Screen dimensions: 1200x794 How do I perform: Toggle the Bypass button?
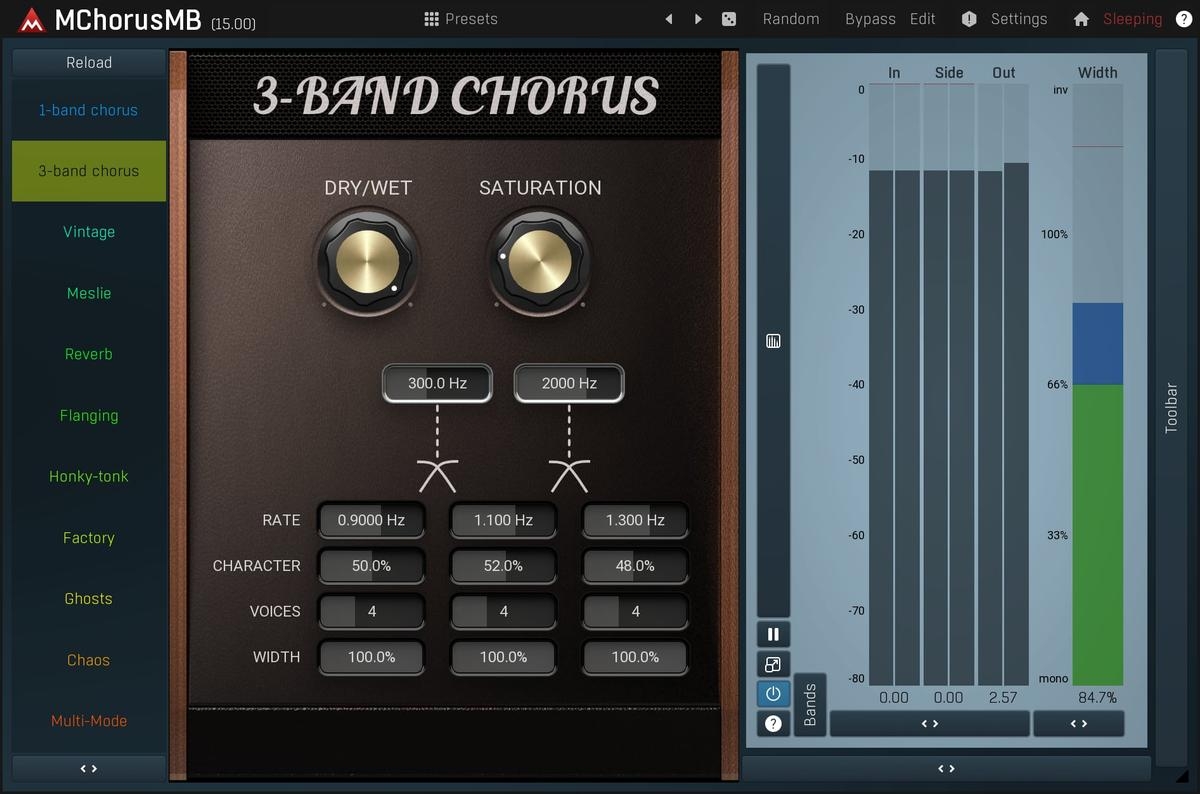click(870, 19)
